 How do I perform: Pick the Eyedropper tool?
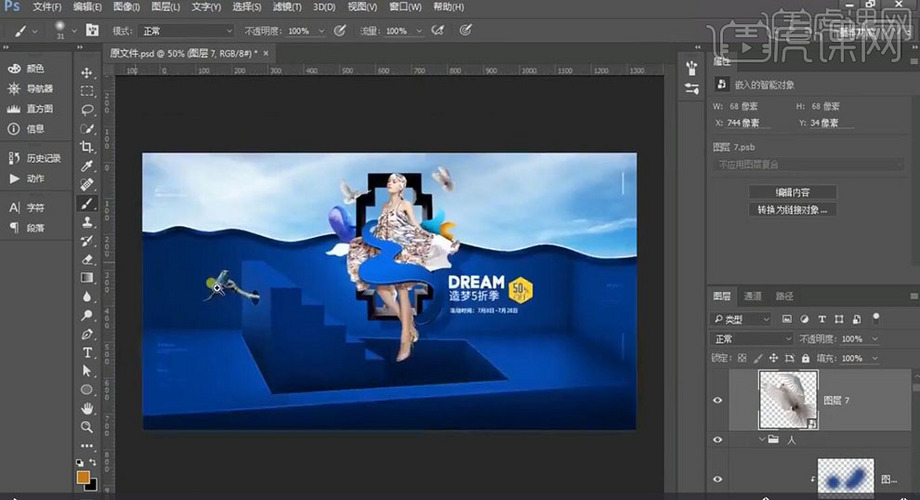(87, 166)
